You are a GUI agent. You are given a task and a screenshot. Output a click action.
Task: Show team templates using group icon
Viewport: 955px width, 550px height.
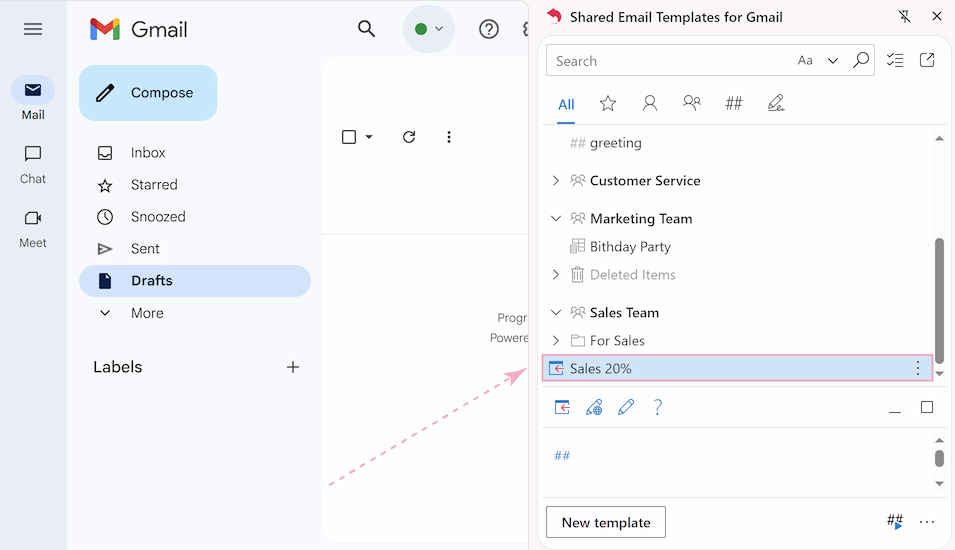pyautogui.click(x=691, y=103)
